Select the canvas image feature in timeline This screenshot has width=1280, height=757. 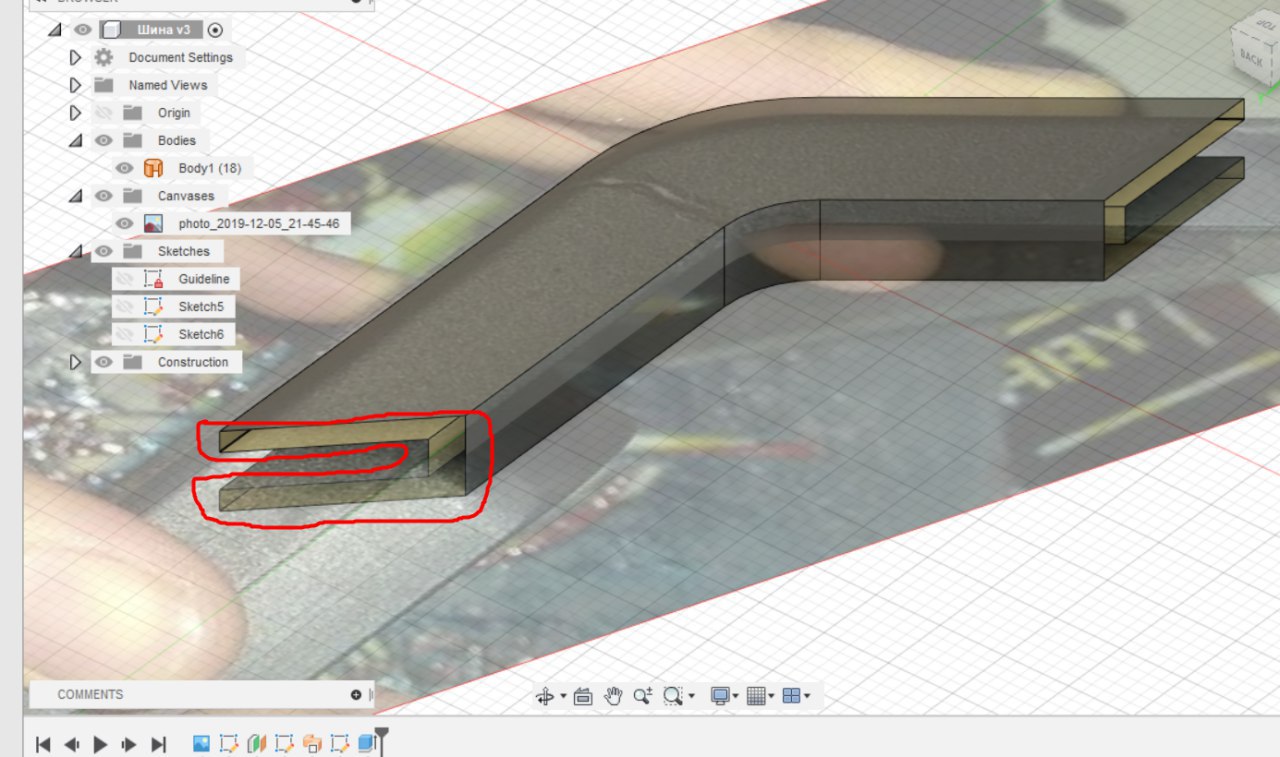[201, 744]
